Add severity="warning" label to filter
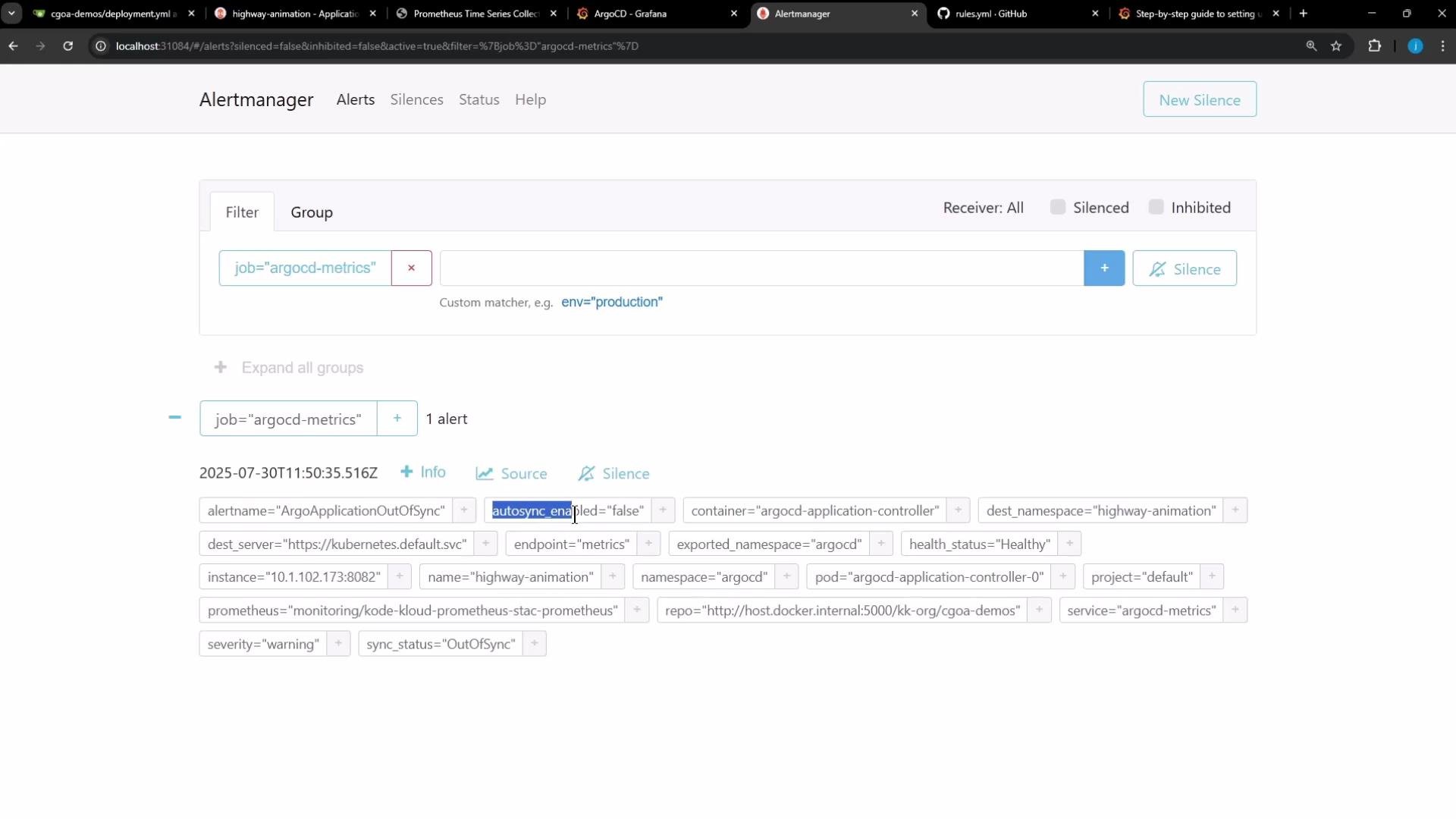This screenshot has width=1456, height=819. click(339, 643)
